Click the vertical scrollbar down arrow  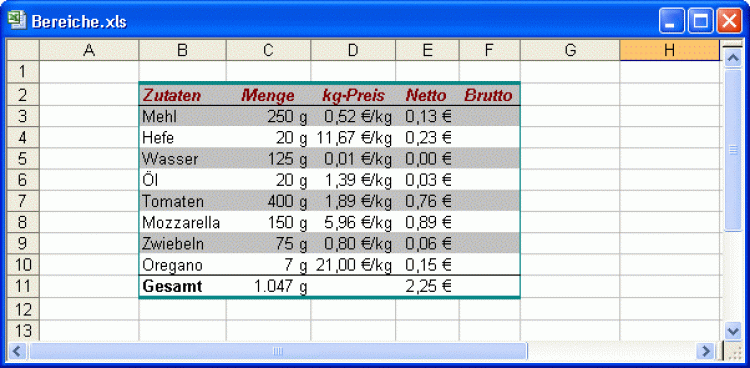click(733, 331)
